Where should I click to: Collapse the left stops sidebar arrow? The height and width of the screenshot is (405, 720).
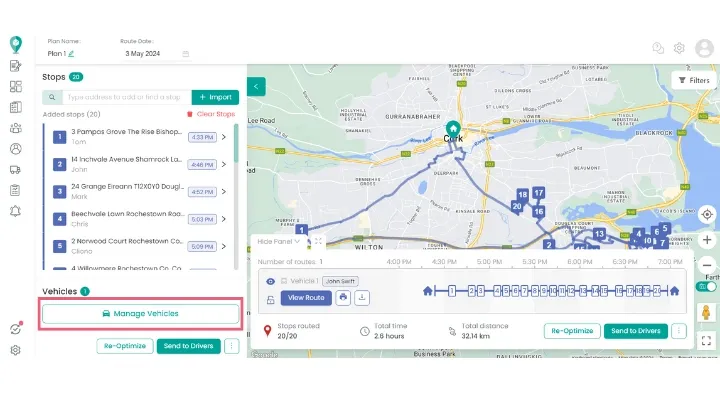pos(256,87)
